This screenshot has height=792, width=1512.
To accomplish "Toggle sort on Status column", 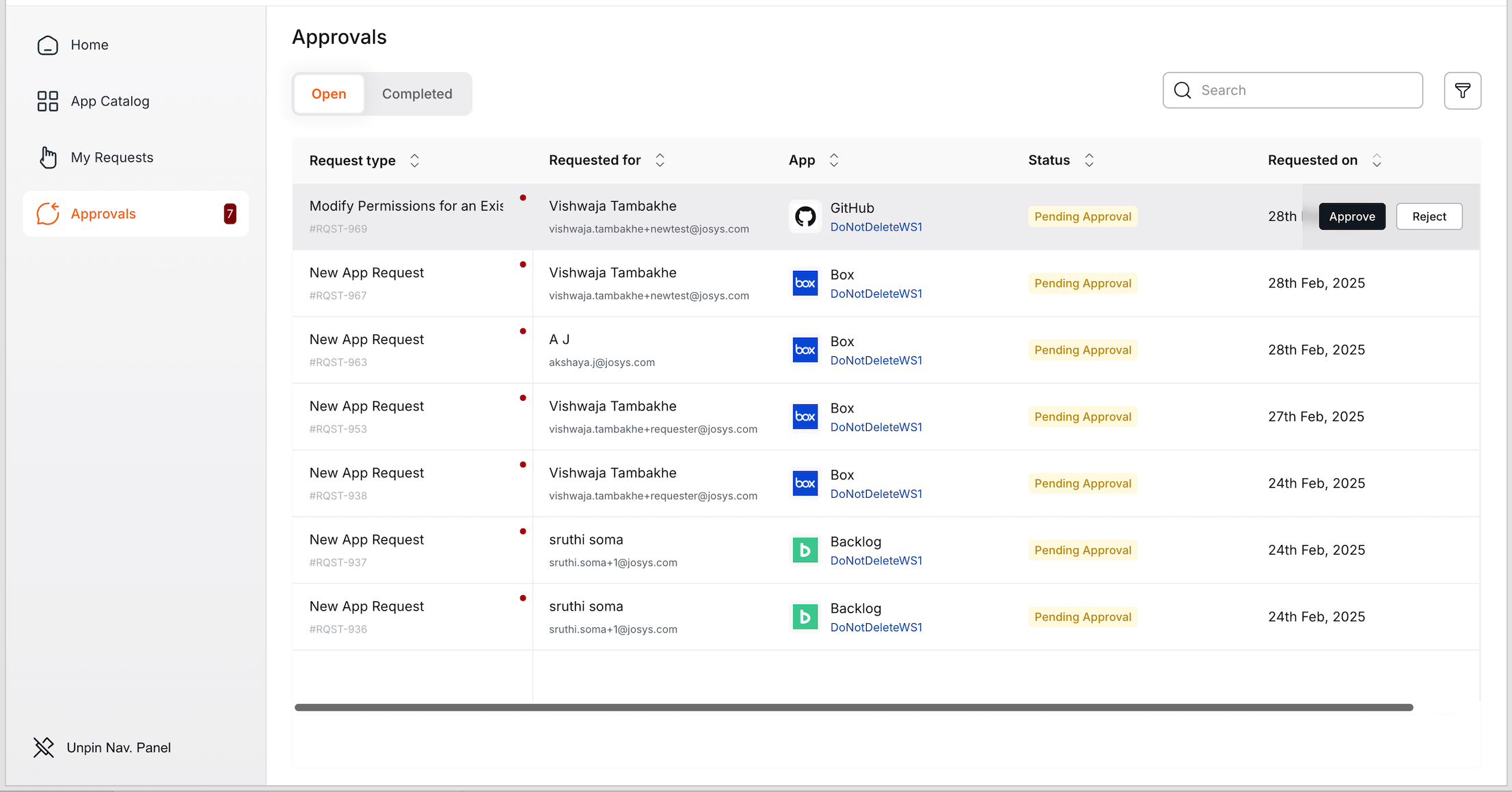I will point(1089,160).
